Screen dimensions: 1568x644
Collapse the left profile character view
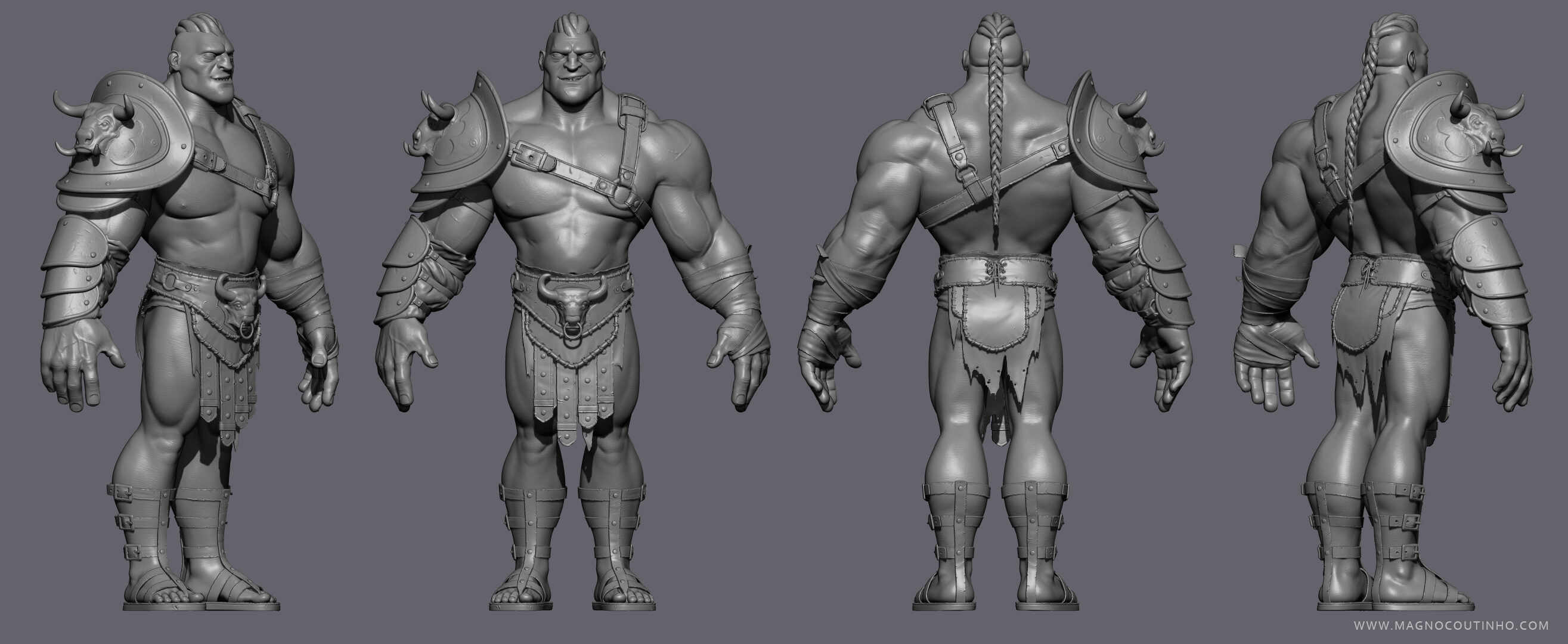pos(182,304)
